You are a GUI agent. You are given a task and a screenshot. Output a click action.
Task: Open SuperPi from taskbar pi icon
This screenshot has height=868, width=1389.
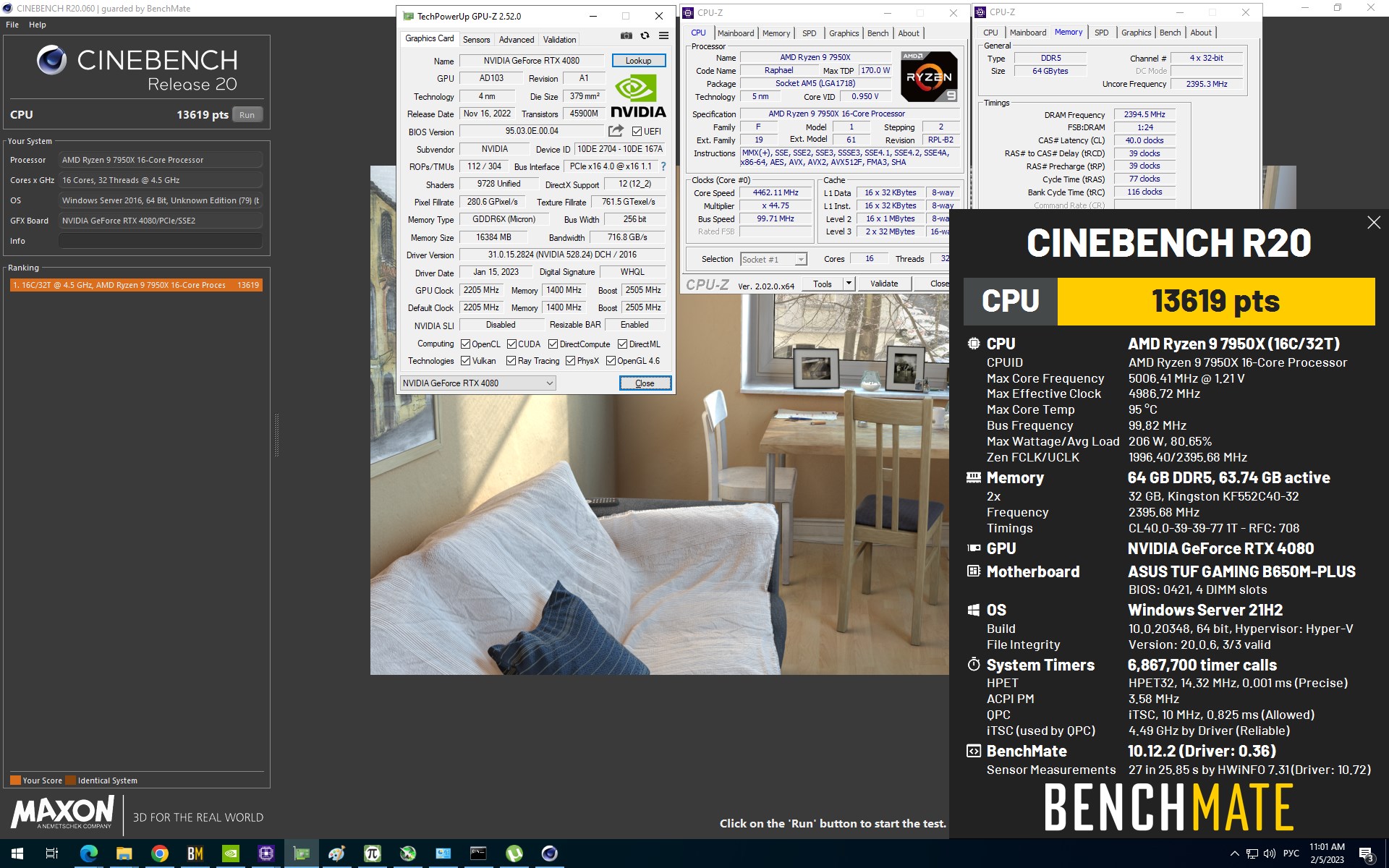pos(372,854)
